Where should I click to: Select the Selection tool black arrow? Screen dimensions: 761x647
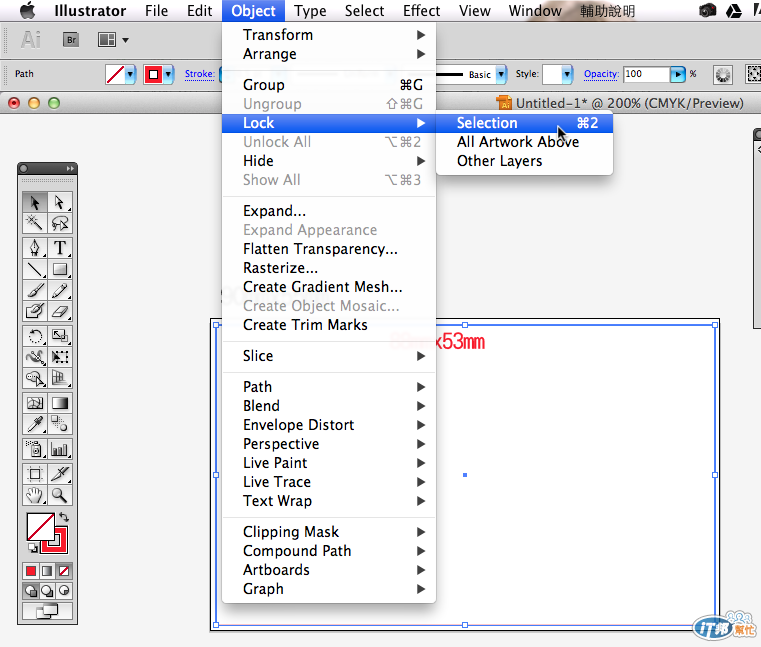pyautogui.click(x=35, y=202)
